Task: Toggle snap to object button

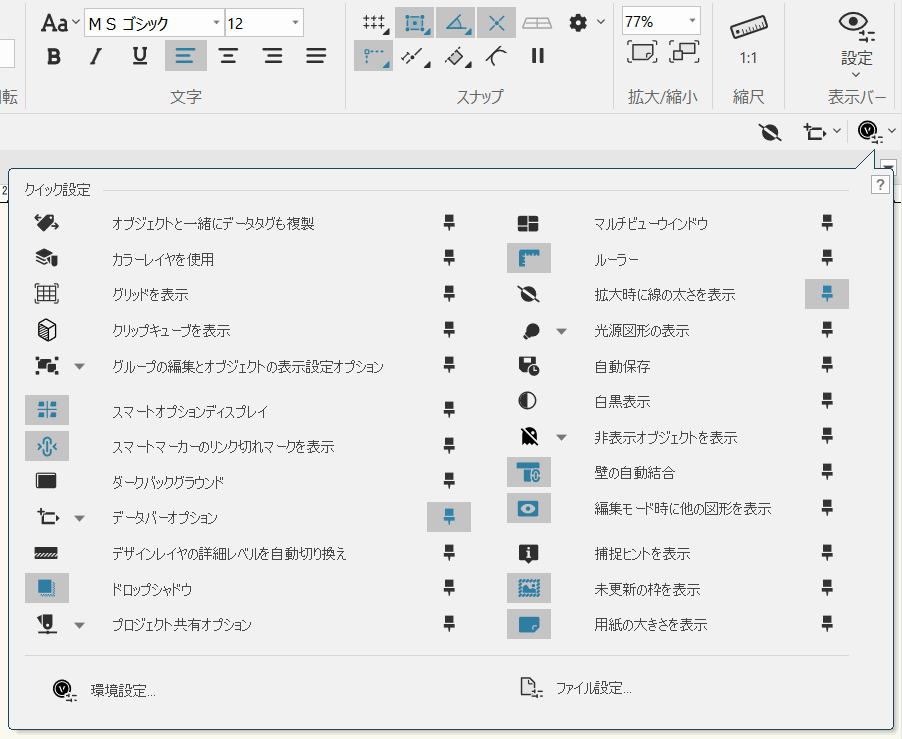Action: pos(415,23)
